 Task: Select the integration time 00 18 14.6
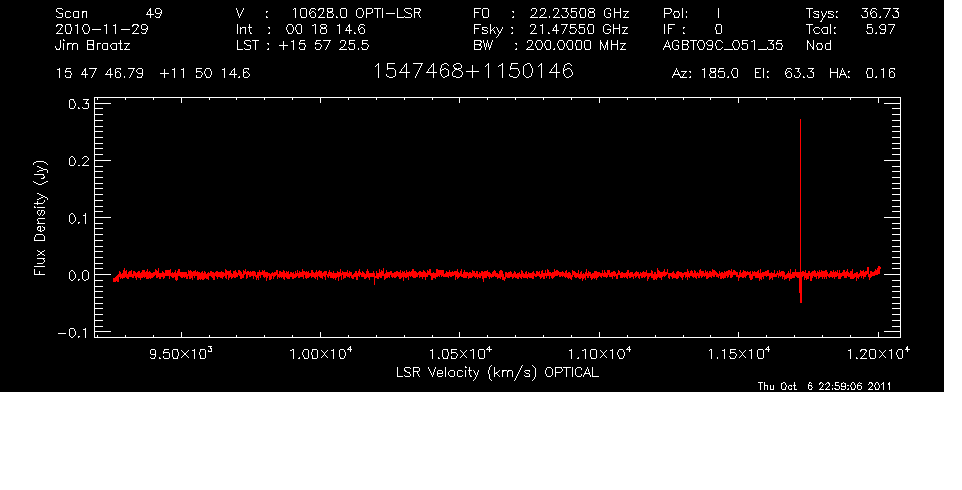[326, 29]
